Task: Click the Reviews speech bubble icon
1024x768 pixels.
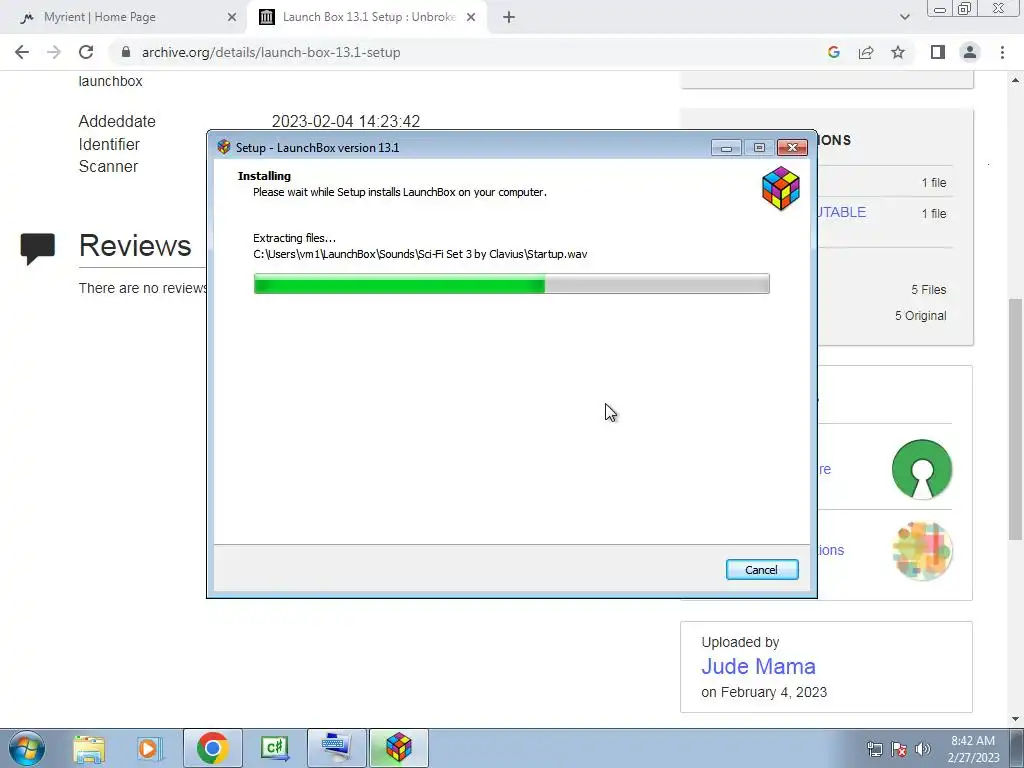Action: (x=37, y=248)
